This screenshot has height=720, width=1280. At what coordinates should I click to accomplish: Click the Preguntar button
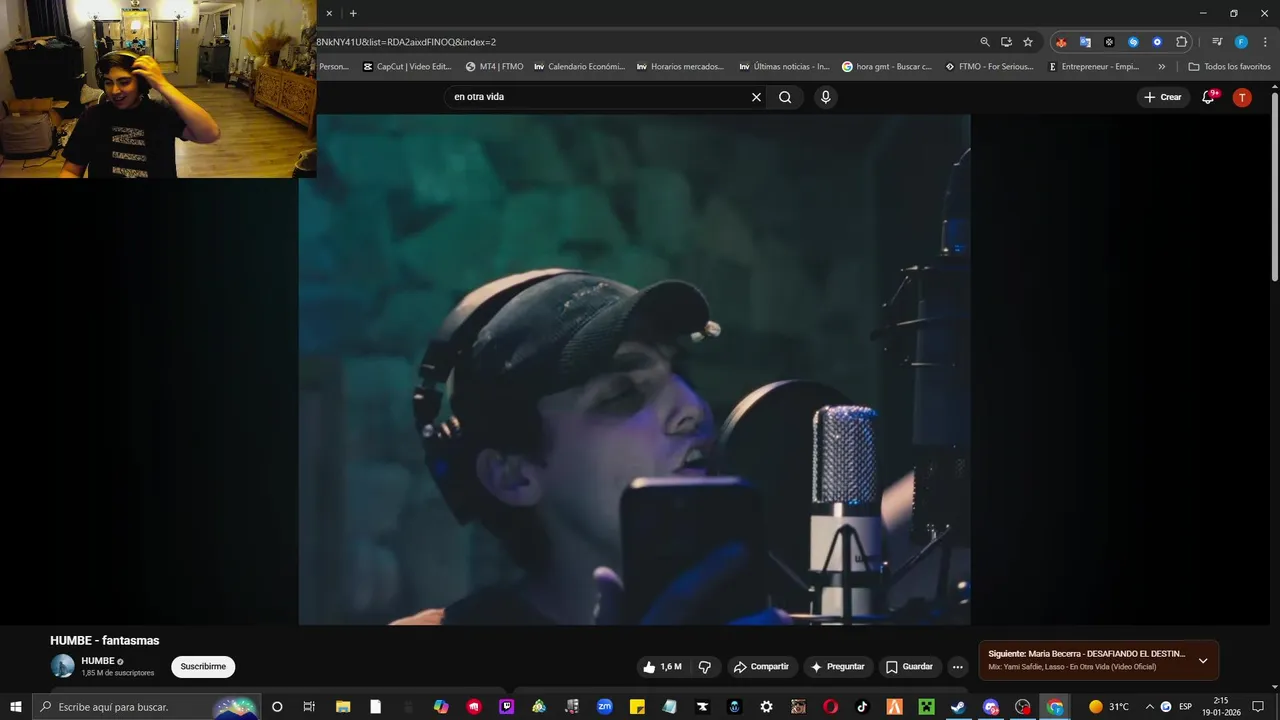pos(838,667)
